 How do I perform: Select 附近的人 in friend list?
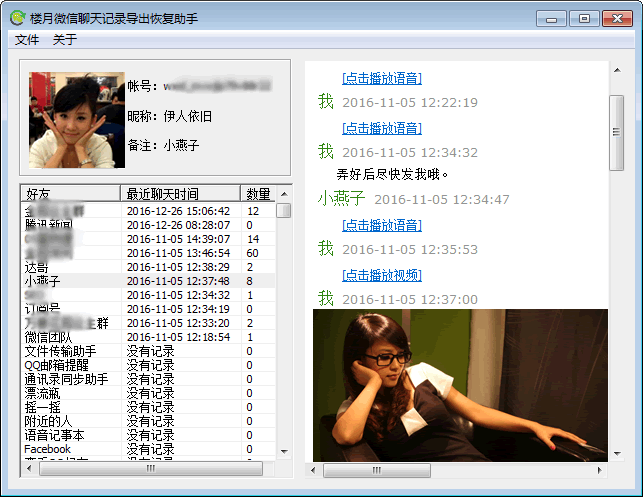coord(48,421)
